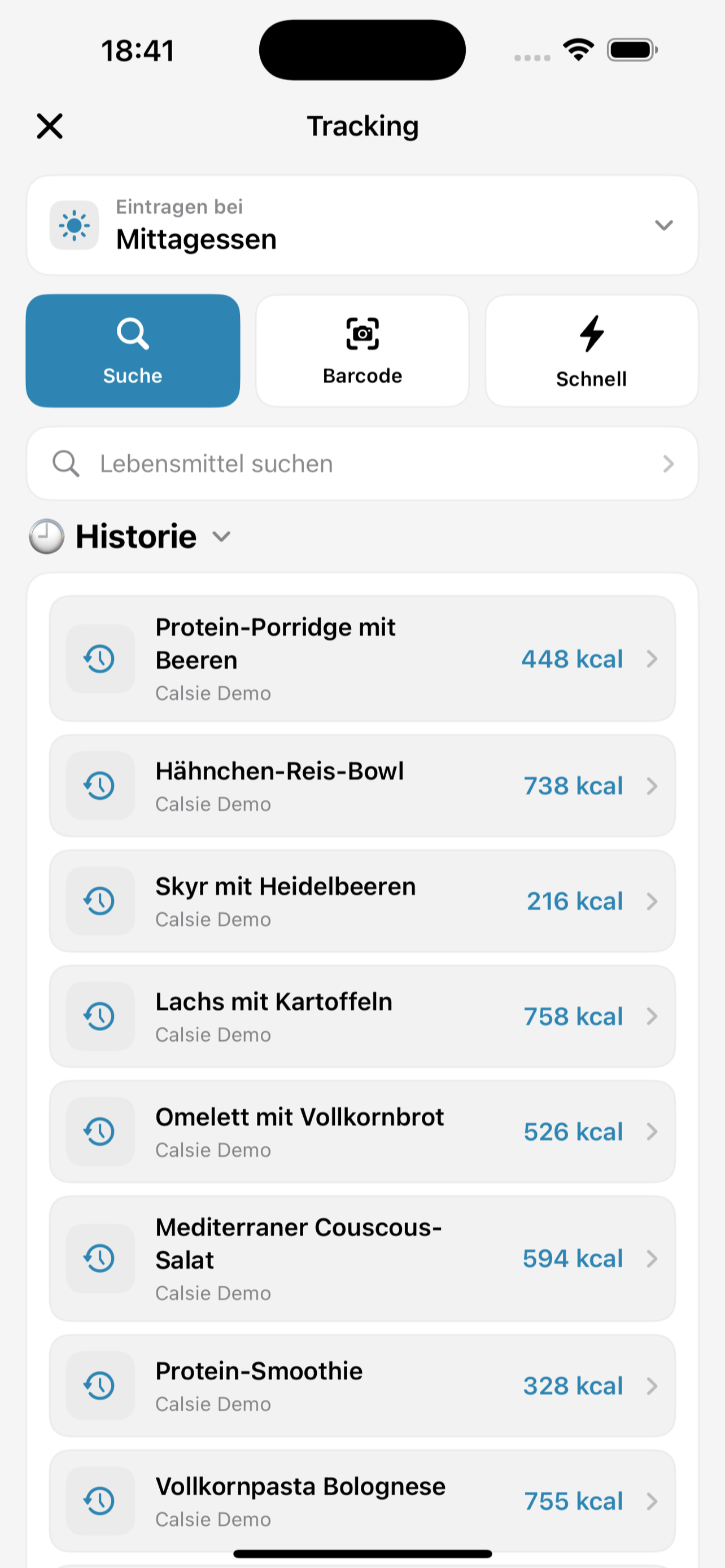Tap the search field's right arrow
The image size is (725, 1568).
tap(669, 464)
